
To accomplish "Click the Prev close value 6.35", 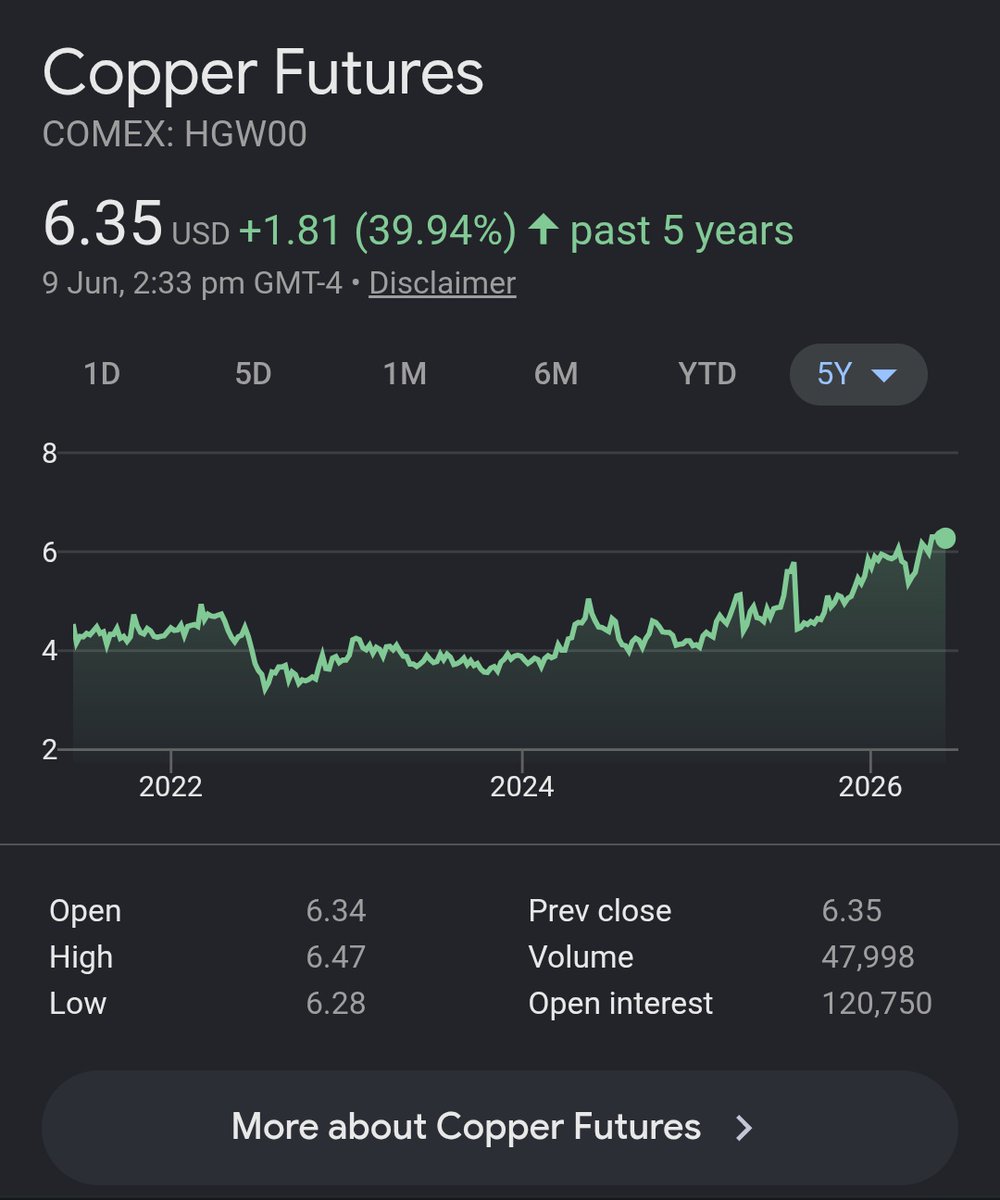I will tap(852, 911).
